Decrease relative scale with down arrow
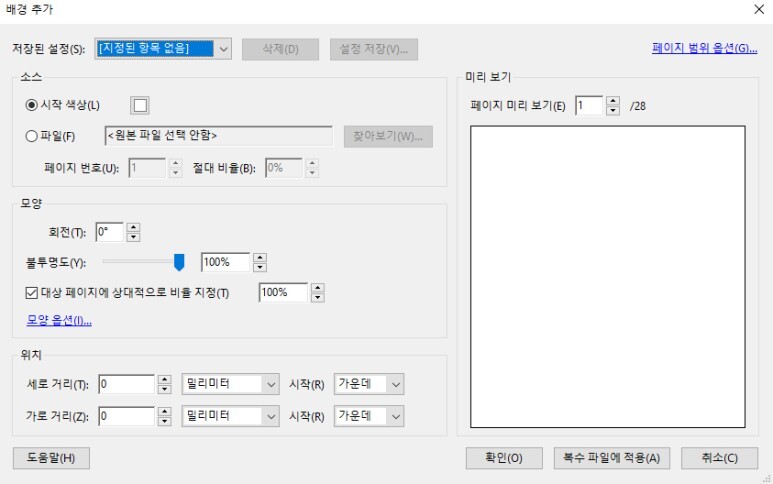773x484 pixels. point(318,297)
